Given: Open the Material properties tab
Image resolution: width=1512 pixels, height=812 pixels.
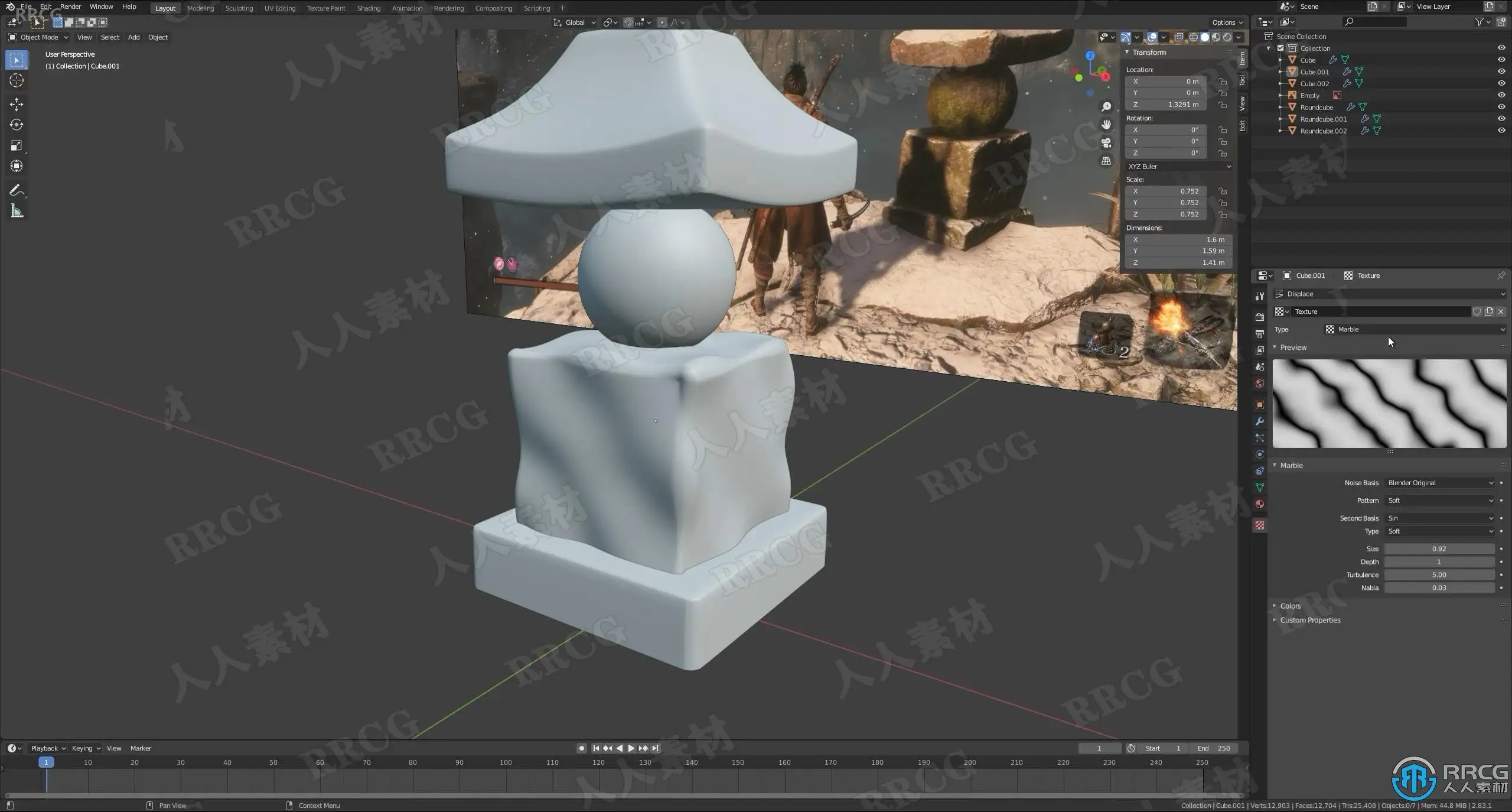Looking at the screenshot, I should click(1259, 504).
